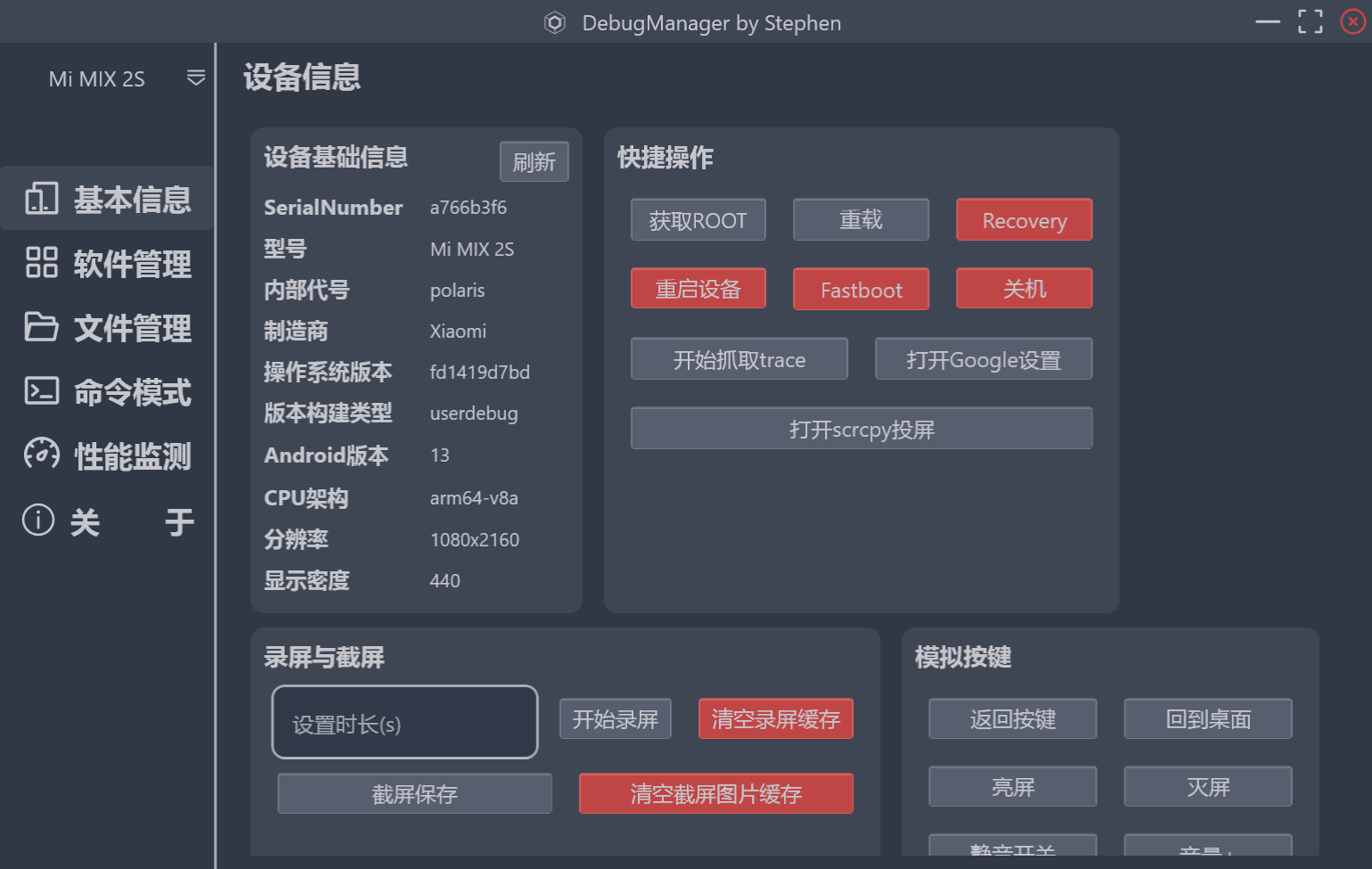Clear the screen recording cache
The image size is (1372, 869).
coord(775,719)
